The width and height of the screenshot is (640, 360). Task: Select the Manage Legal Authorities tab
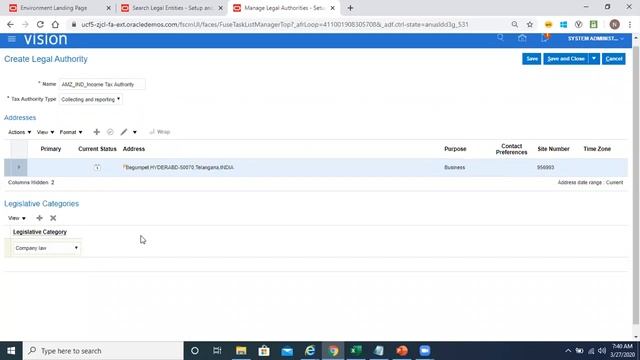pos(283,8)
